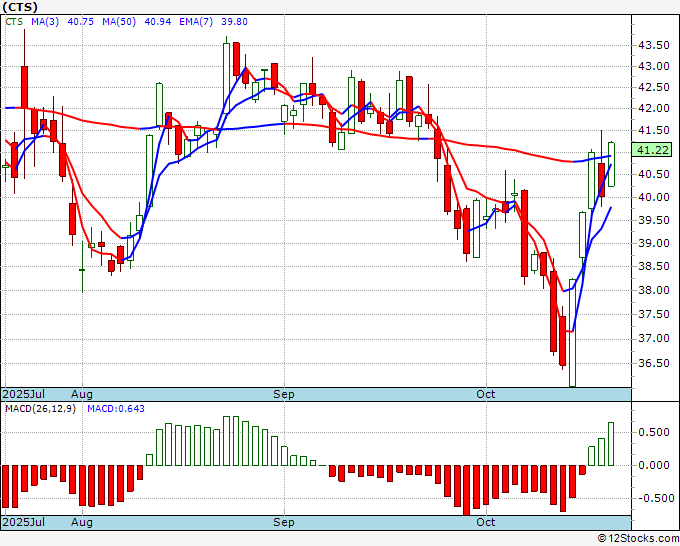Click the 38.00 price axis label
680x546 pixels.
(x=654, y=290)
